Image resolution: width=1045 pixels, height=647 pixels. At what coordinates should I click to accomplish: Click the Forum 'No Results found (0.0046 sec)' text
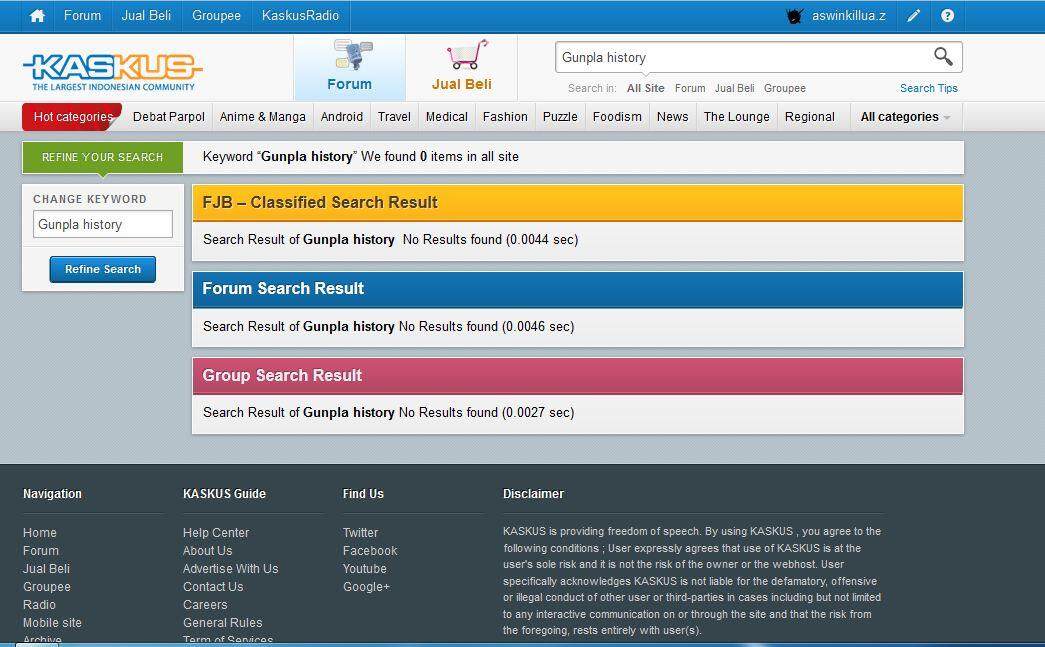pos(487,326)
